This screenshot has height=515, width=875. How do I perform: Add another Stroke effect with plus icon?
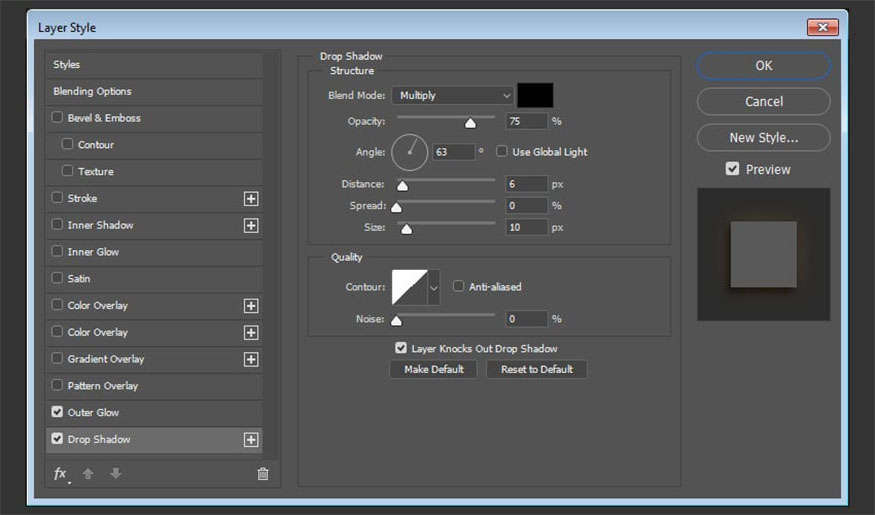(x=251, y=199)
